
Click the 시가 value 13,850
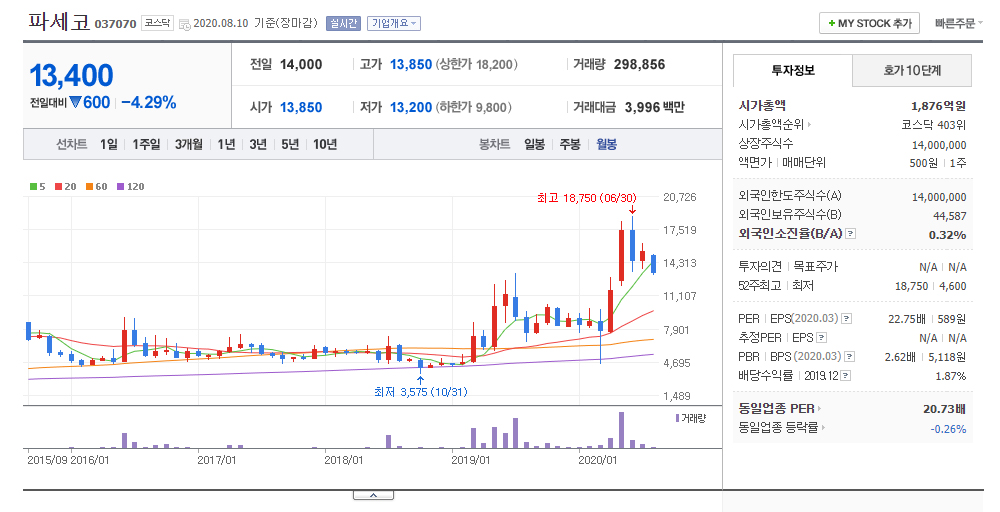coord(301,107)
